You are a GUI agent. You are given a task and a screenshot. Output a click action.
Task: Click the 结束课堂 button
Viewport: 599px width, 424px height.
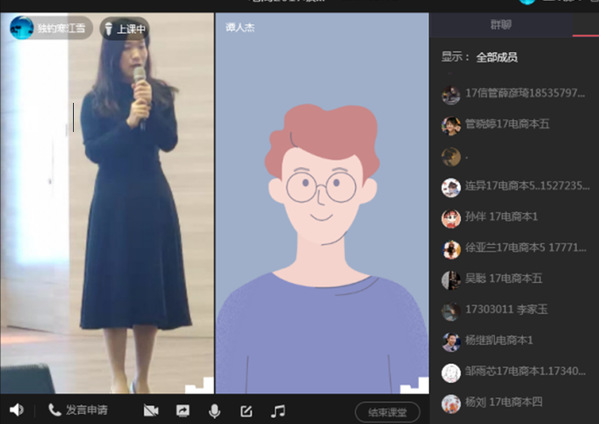coord(387,413)
